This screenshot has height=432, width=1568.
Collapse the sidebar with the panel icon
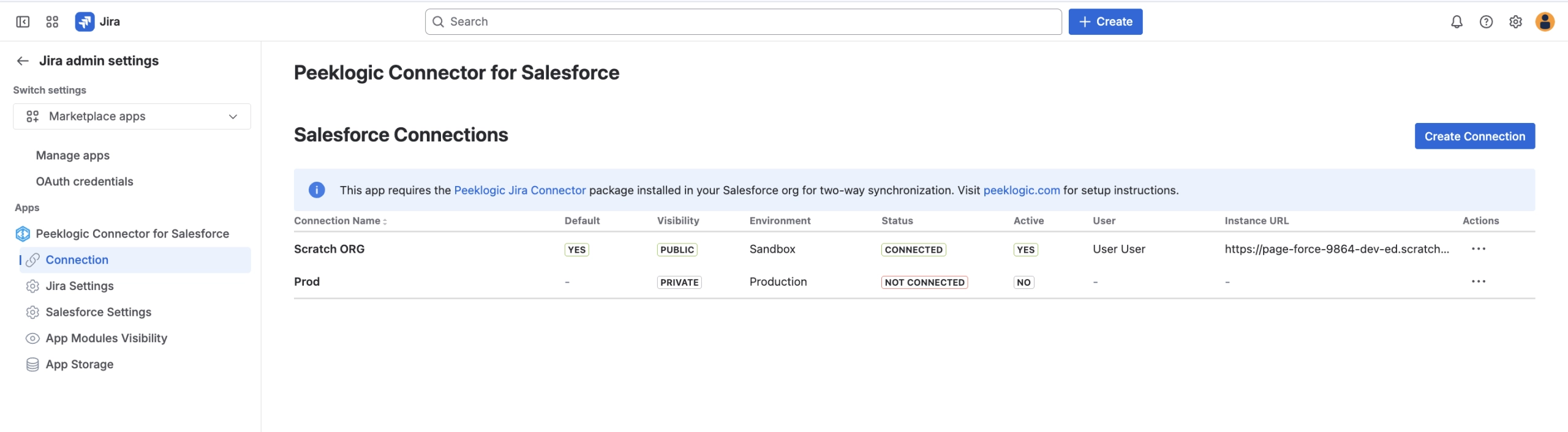(x=23, y=22)
